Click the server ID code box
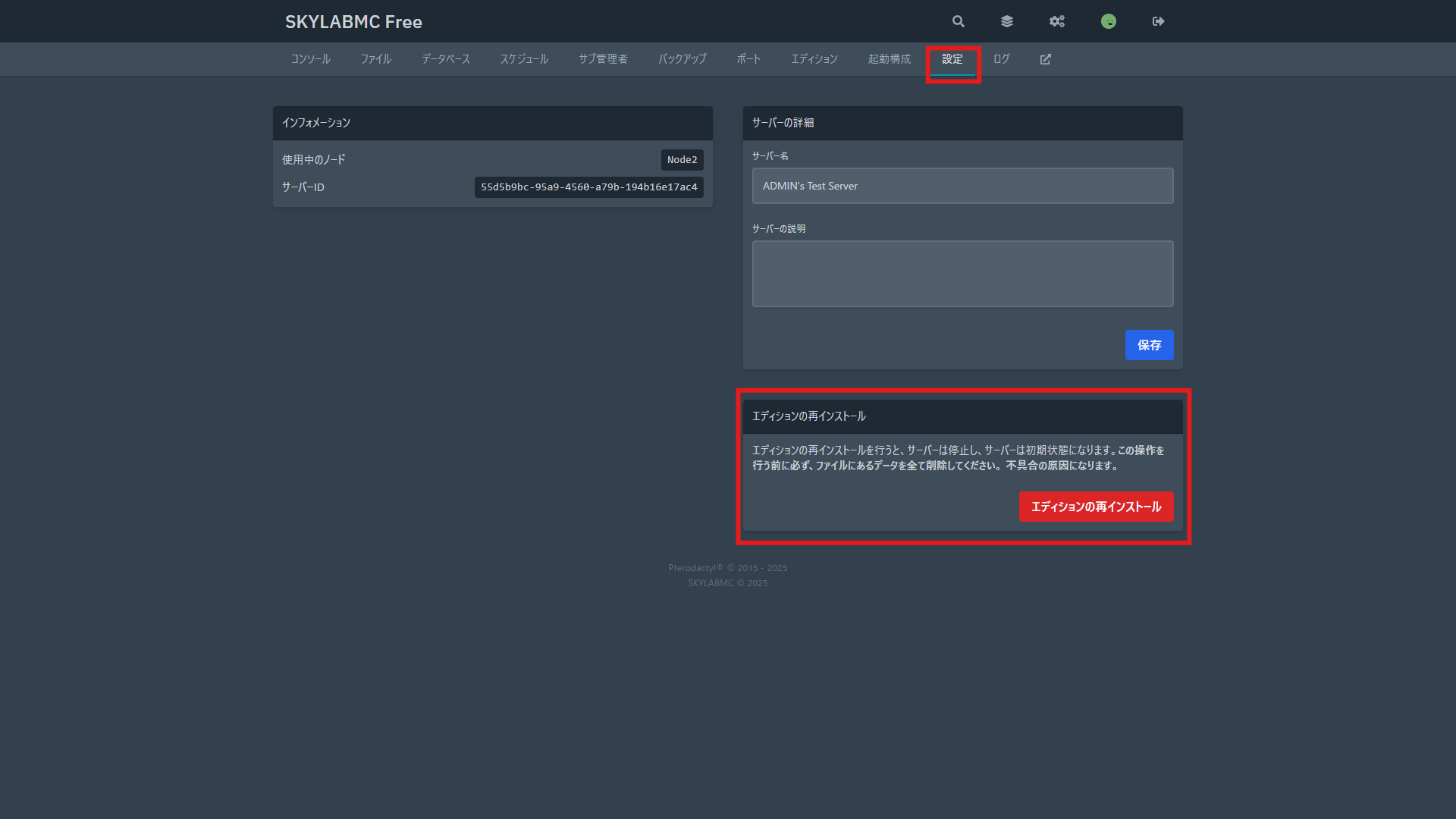Screen dimensions: 1456x819 [588, 187]
